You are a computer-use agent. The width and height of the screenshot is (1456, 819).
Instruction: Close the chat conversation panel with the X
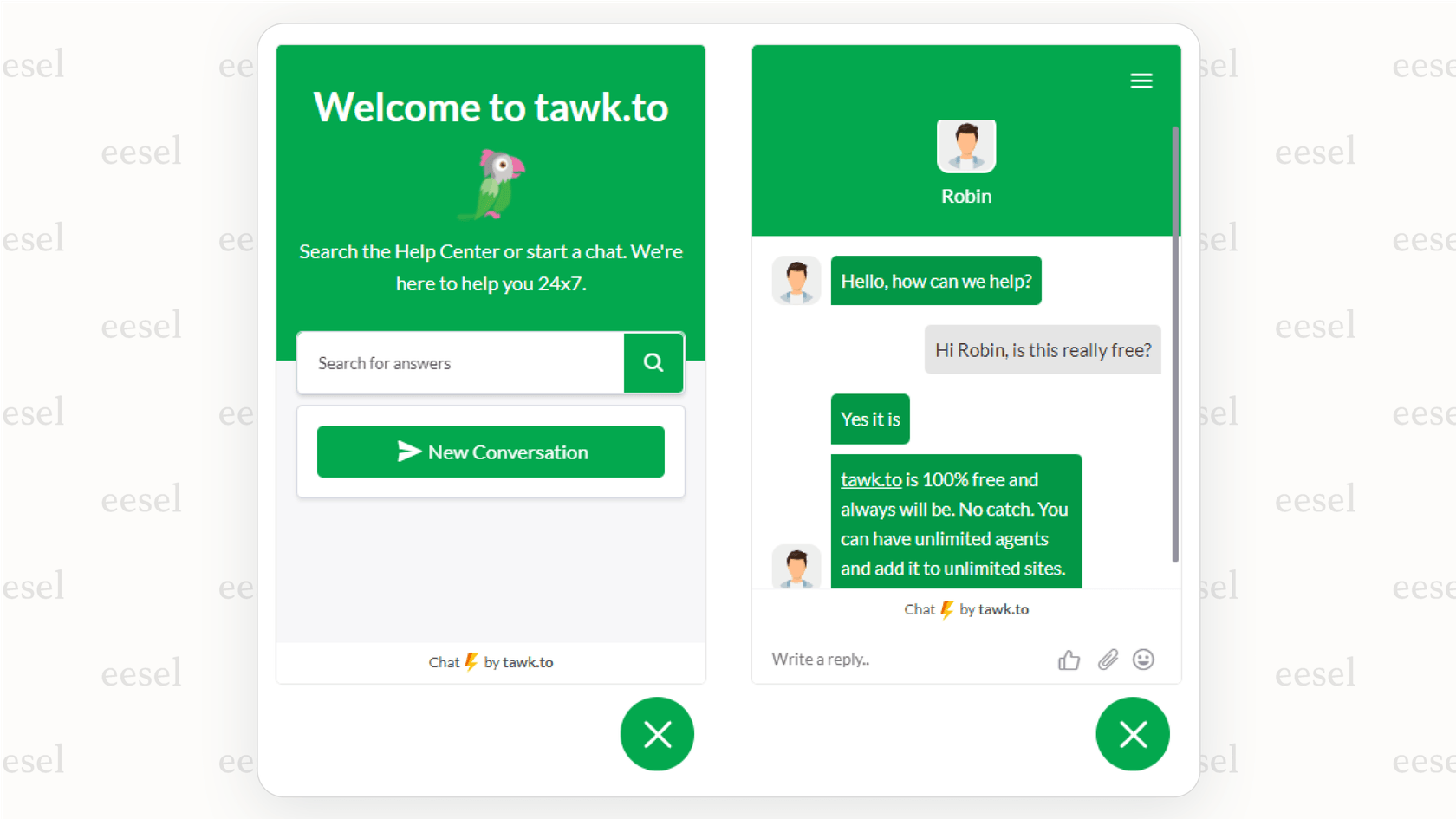point(1132,734)
